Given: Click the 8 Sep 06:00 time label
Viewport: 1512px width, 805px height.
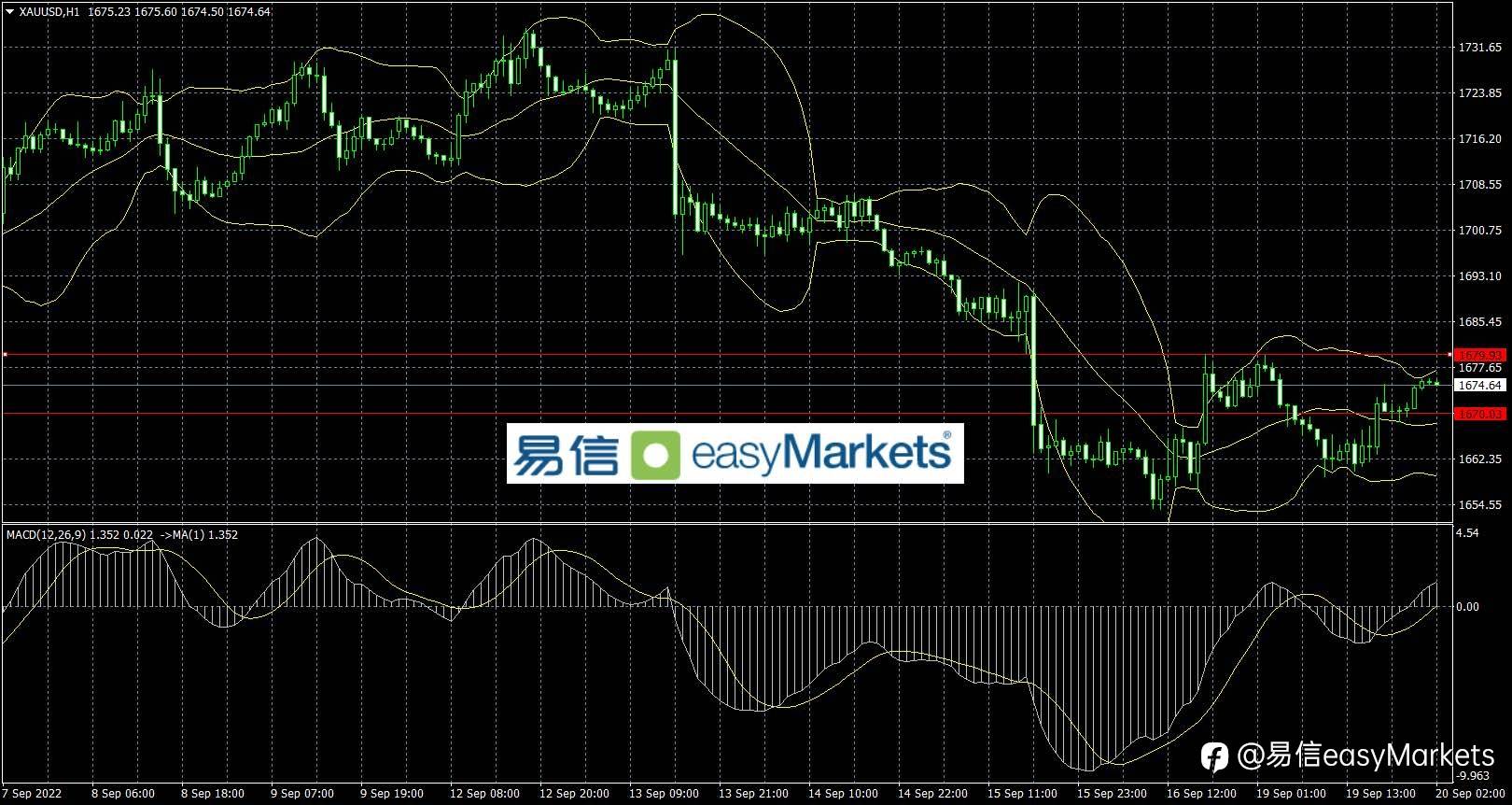Looking at the screenshot, I should (x=123, y=794).
